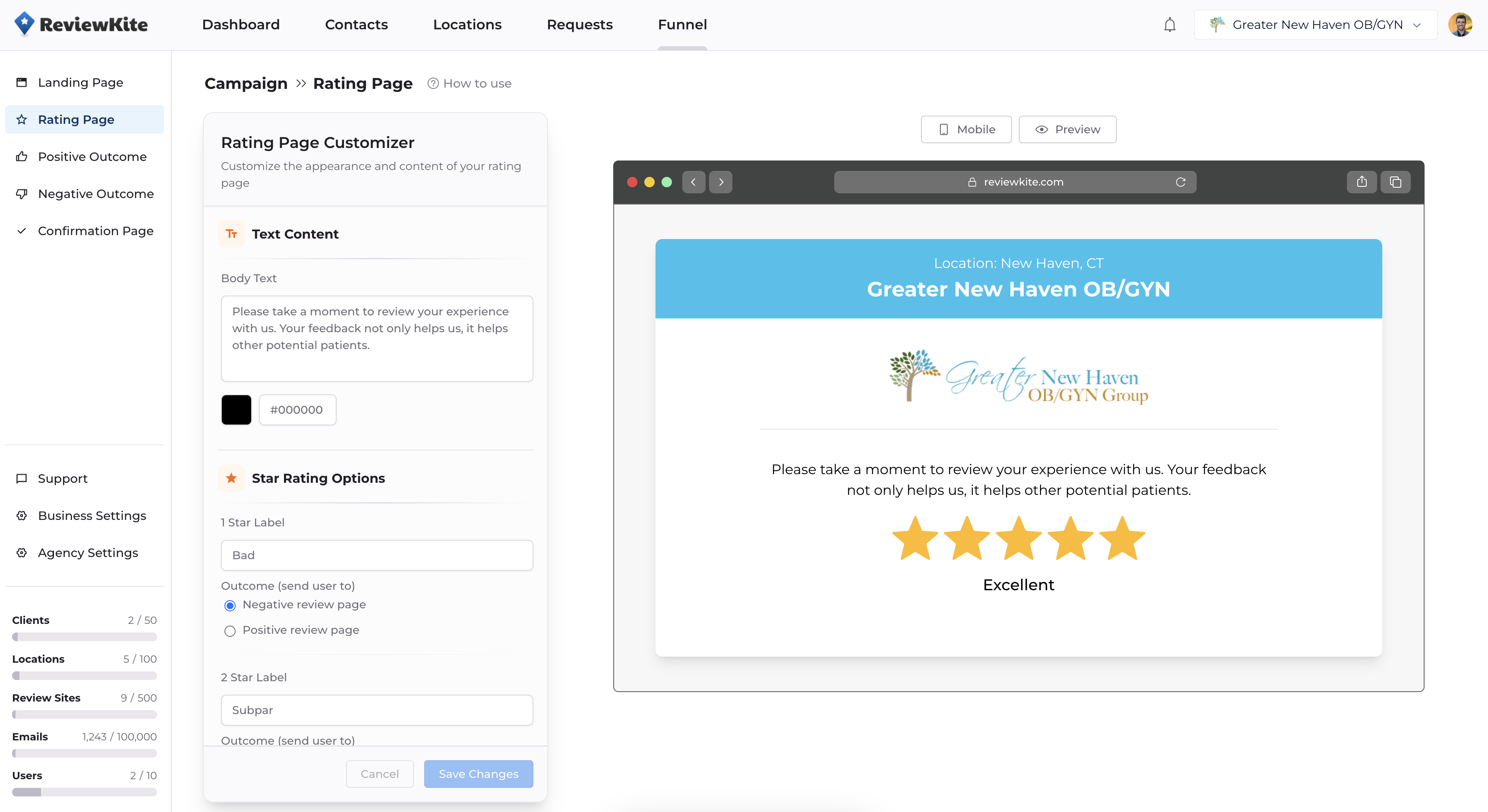Open user profile avatar

(x=1460, y=25)
